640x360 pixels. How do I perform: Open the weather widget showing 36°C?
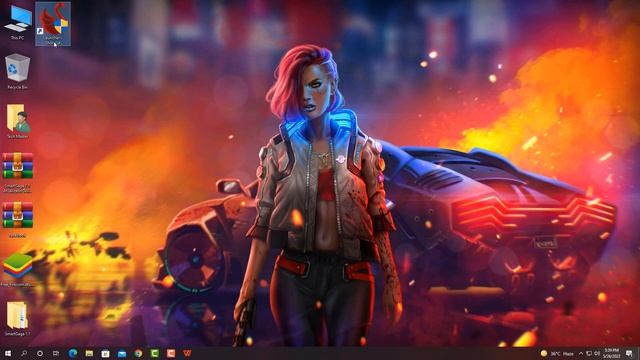coord(557,353)
